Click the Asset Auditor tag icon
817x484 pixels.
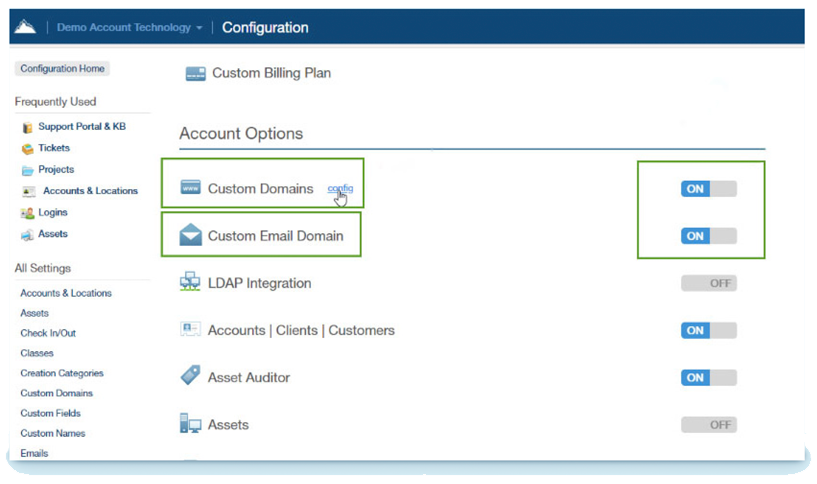tap(190, 377)
